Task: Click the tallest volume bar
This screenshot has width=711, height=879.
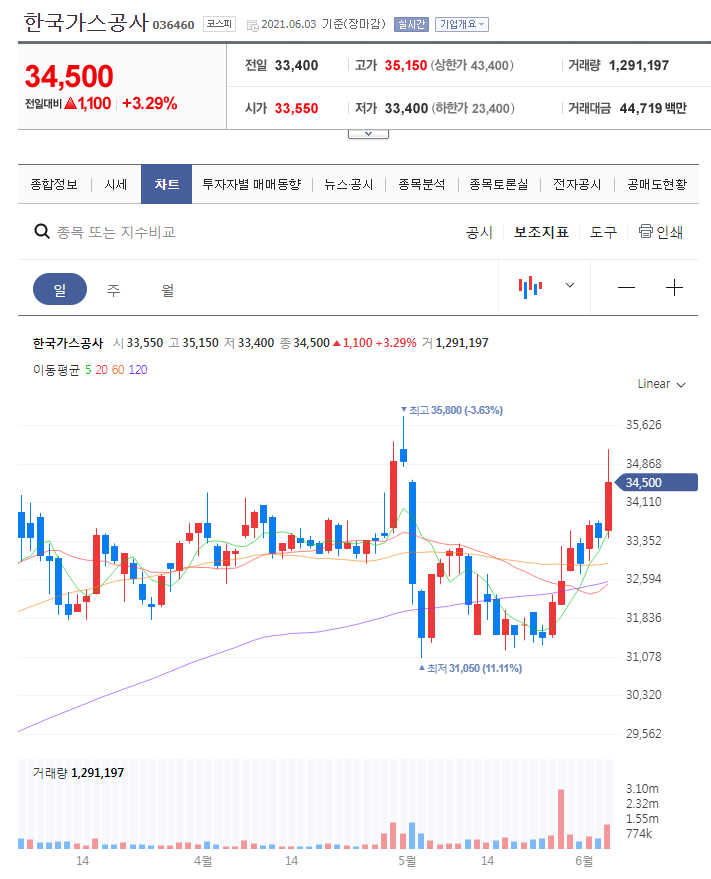Action: [561, 819]
